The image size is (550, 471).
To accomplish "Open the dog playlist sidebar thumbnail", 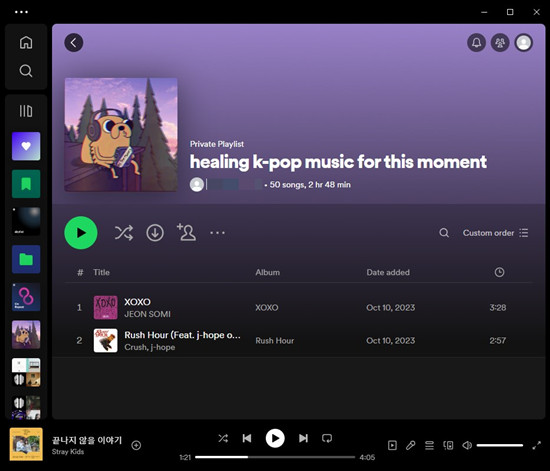I will [x=26, y=335].
